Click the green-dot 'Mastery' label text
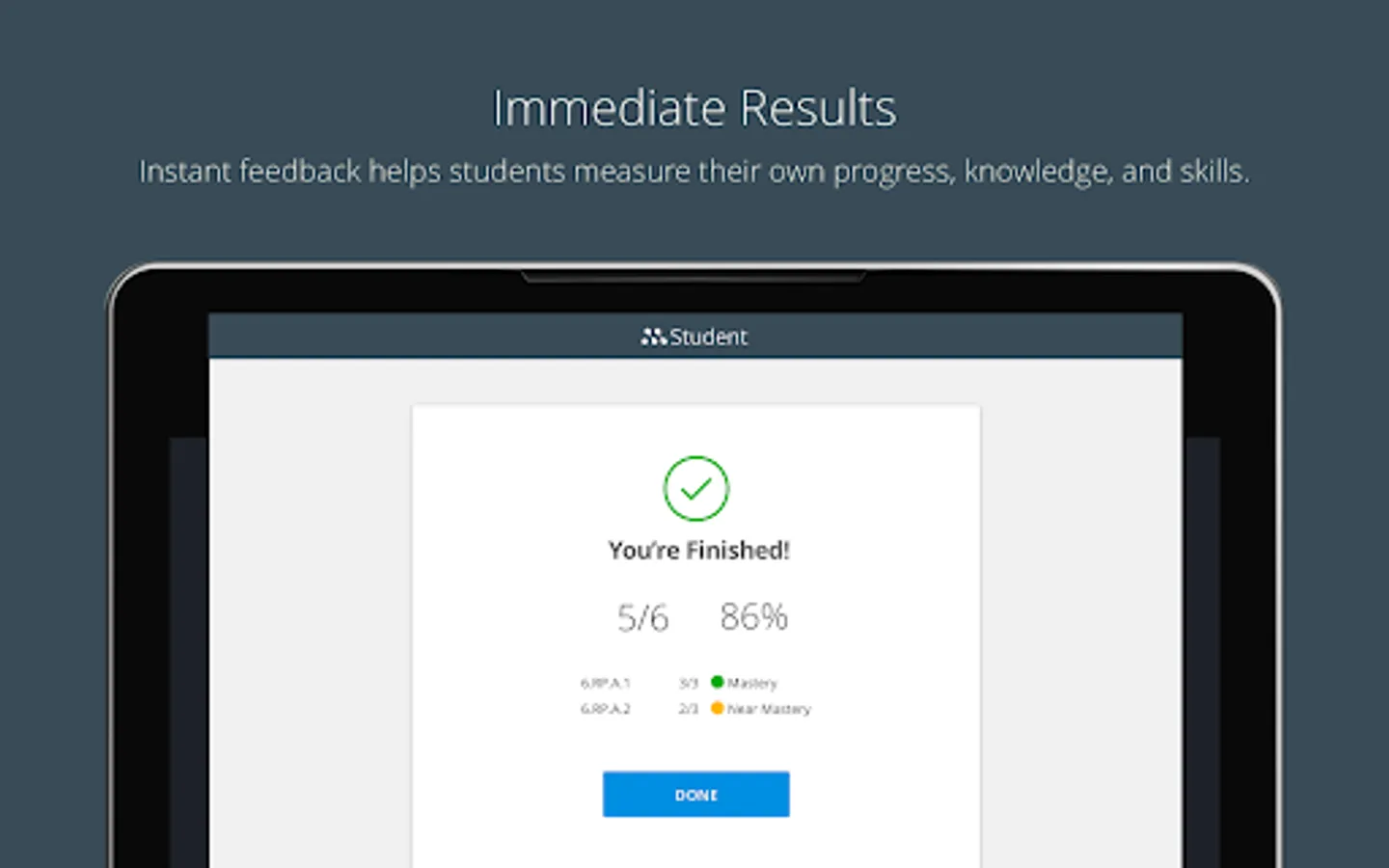1389x868 pixels. 752,683
